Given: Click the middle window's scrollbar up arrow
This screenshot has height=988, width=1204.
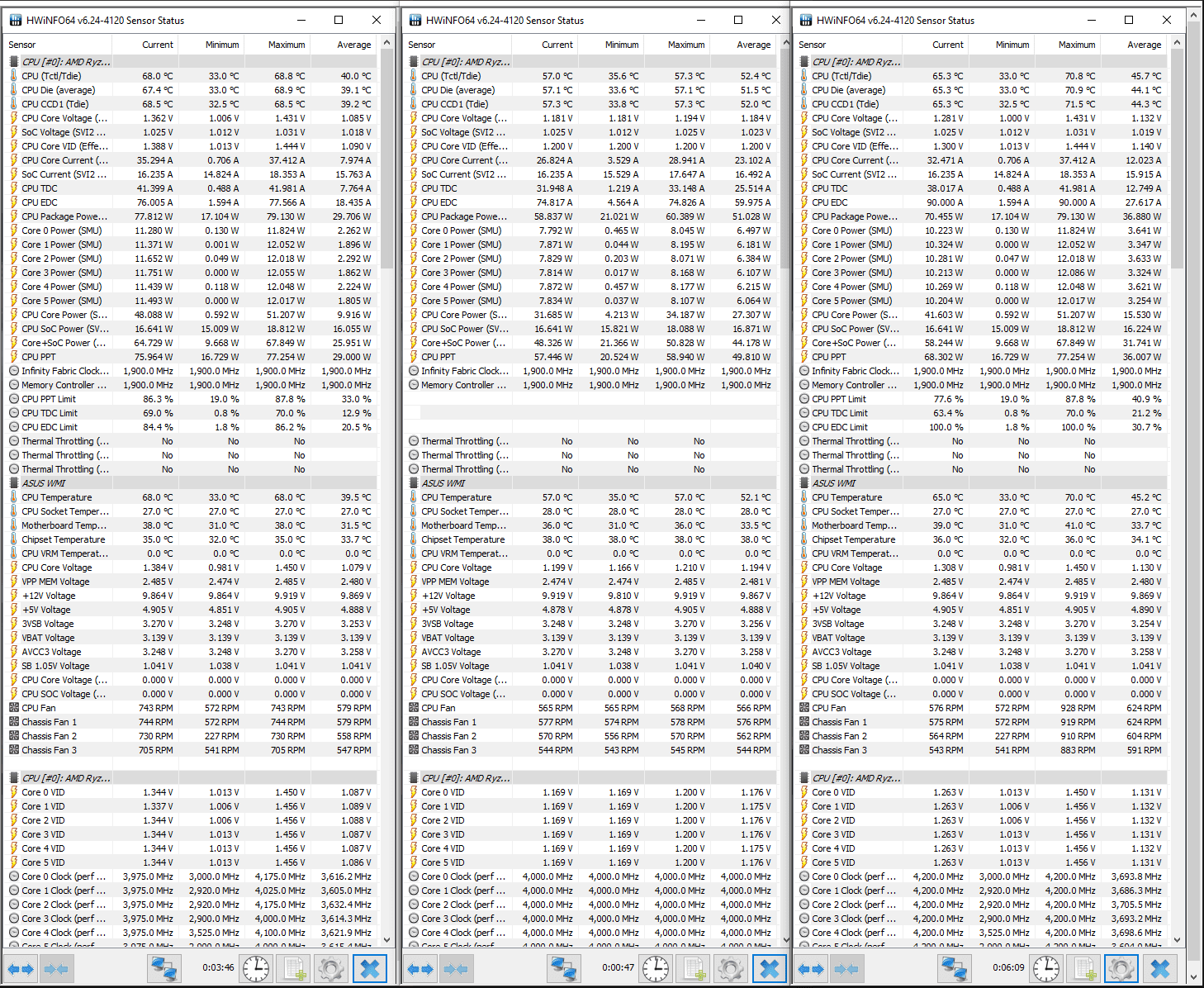Looking at the screenshot, I should pos(785,42).
